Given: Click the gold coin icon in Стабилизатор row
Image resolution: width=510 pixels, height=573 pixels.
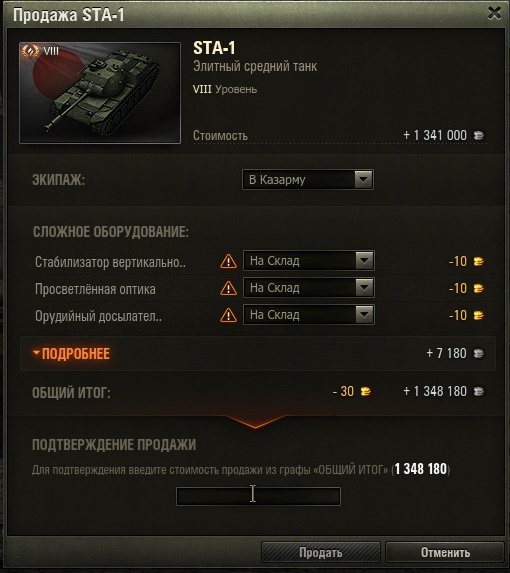Looking at the screenshot, I should coord(478,261).
